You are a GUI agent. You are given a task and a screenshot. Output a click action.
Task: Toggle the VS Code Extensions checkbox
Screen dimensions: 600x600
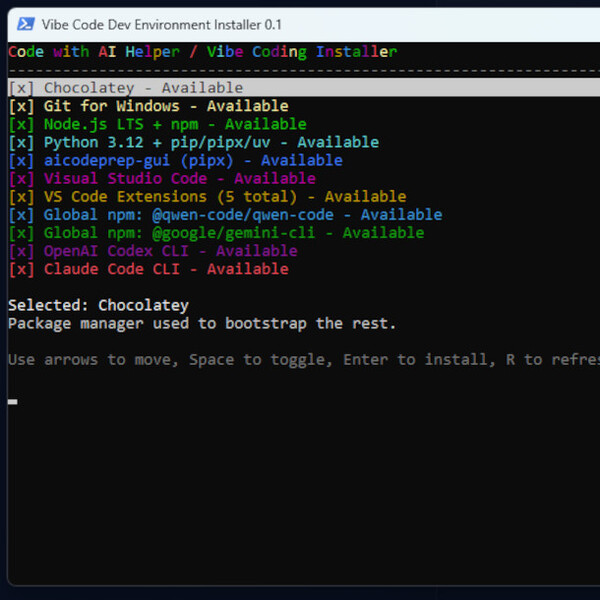pyautogui.click(x=21, y=197)
